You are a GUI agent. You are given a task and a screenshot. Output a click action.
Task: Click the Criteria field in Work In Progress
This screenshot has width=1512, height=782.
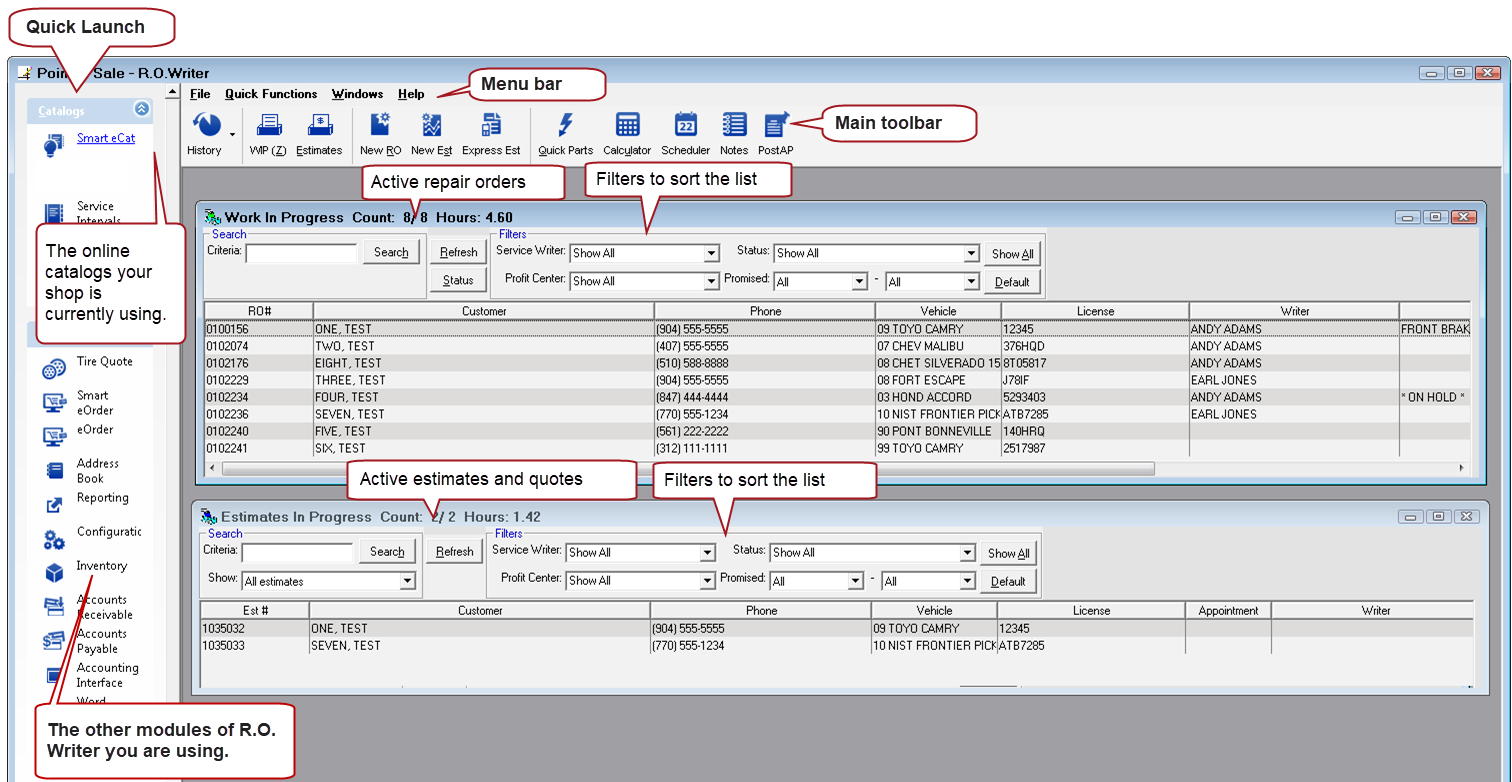pyautogui.click(x=301, y=253)
